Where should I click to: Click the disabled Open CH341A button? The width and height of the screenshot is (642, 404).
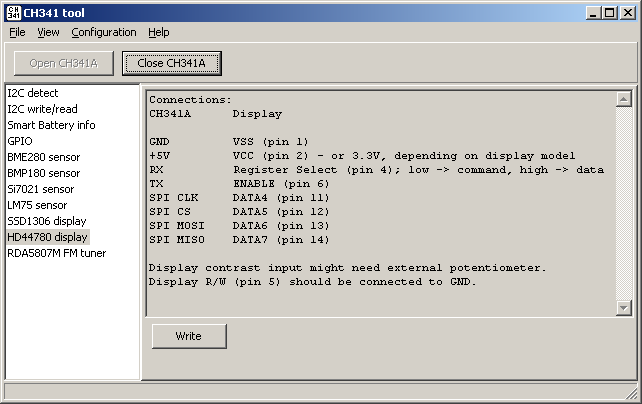coord(63,63)
